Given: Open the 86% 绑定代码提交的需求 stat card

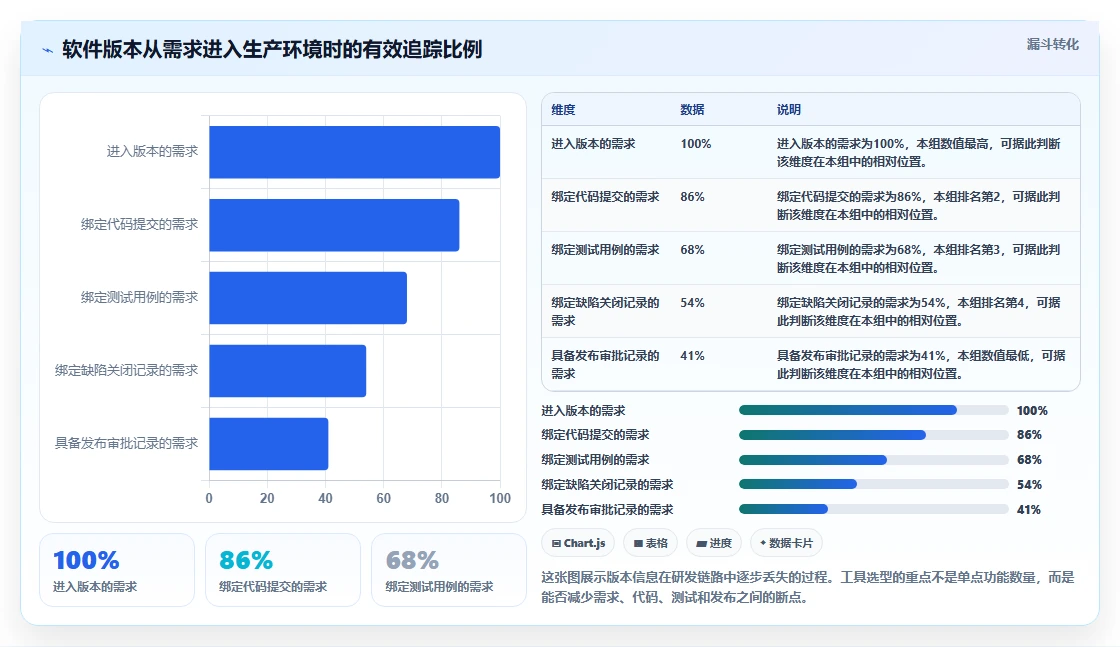Looking at the screenshot, I should pyautogui.click(x=283, y=570).
